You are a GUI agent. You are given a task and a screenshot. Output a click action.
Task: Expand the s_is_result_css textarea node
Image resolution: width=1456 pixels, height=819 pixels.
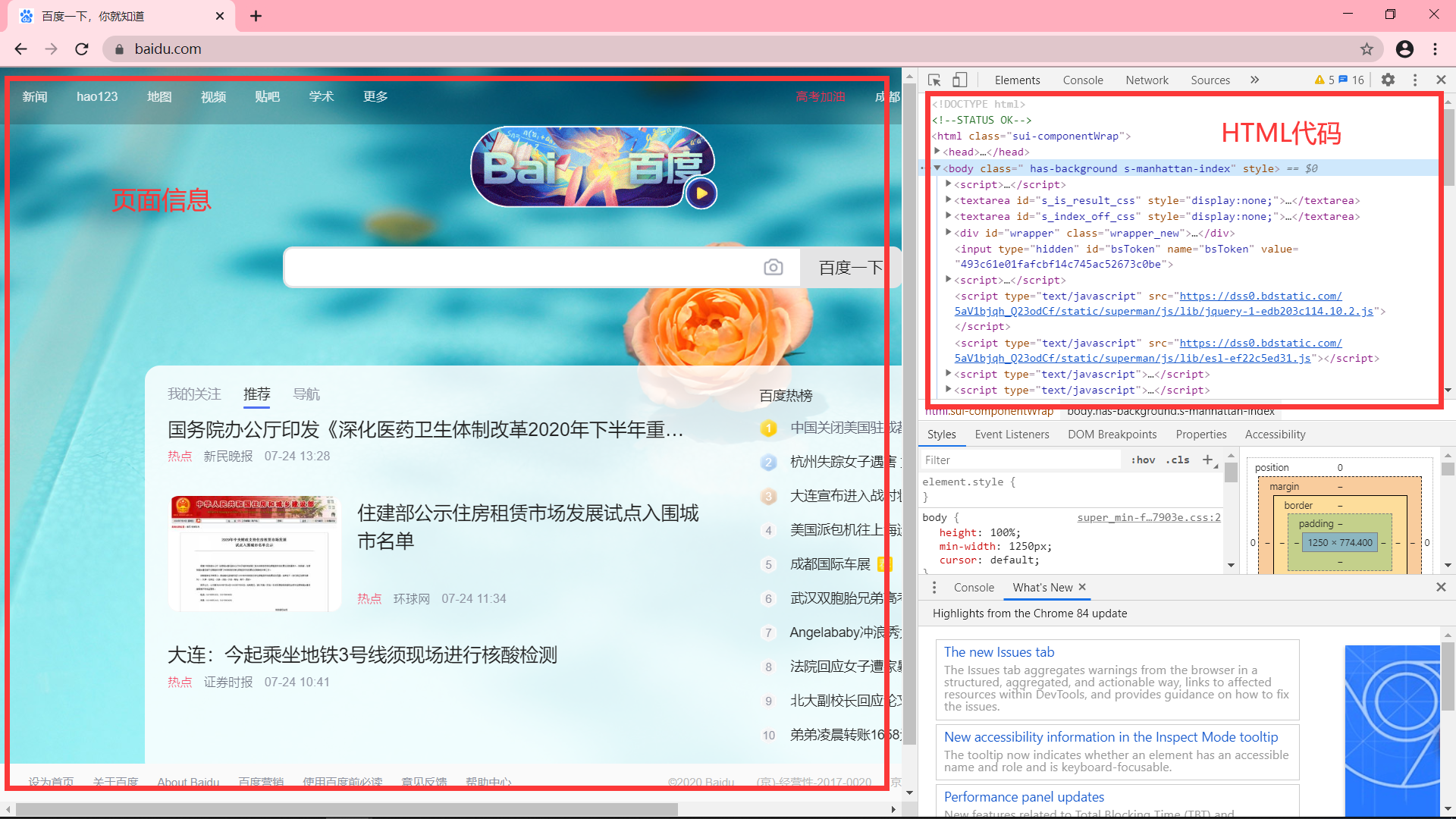[x=948, y=200]
